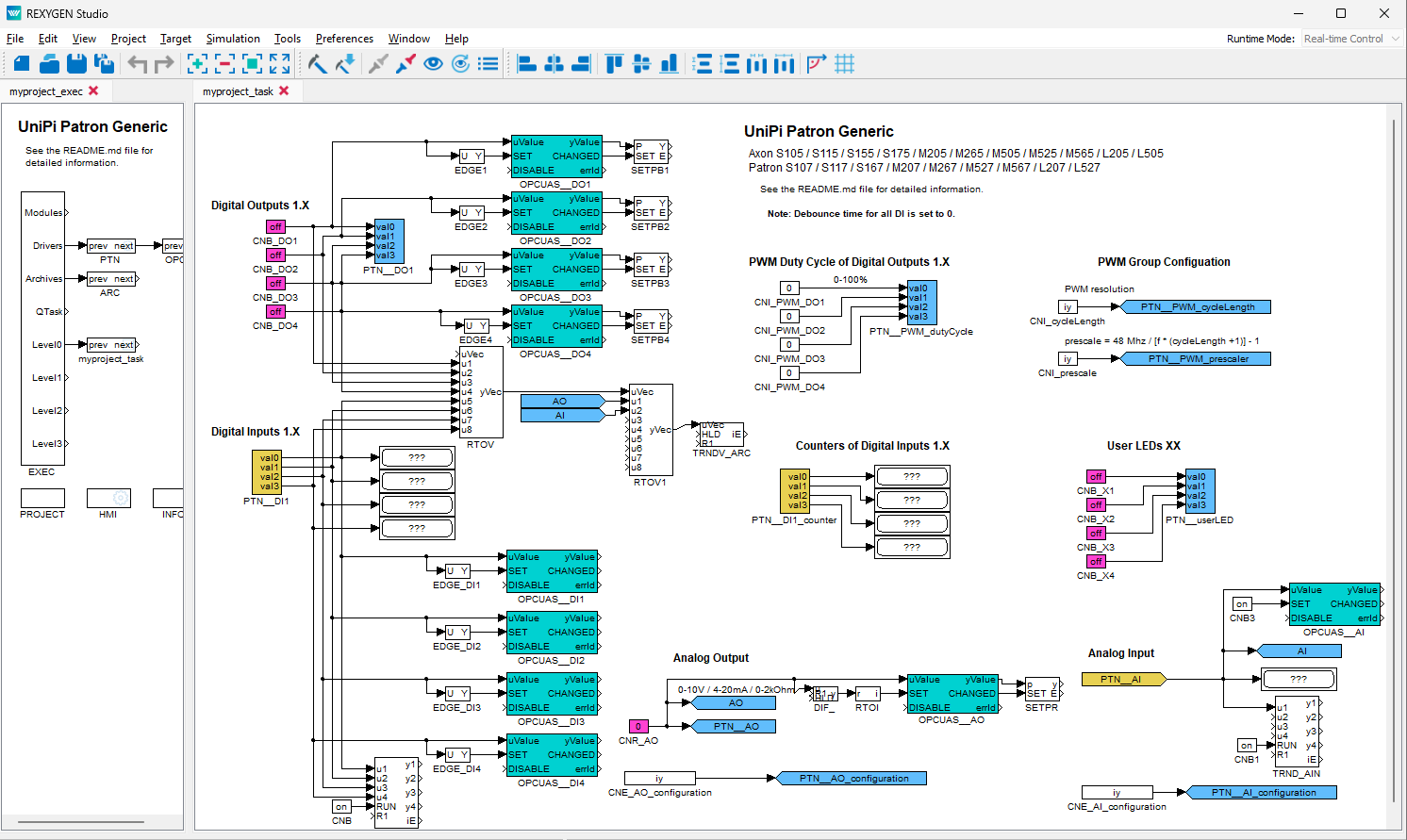Click the Align vertical center icon
This screenshot has height=840, width=1407.
click(641, 64)
